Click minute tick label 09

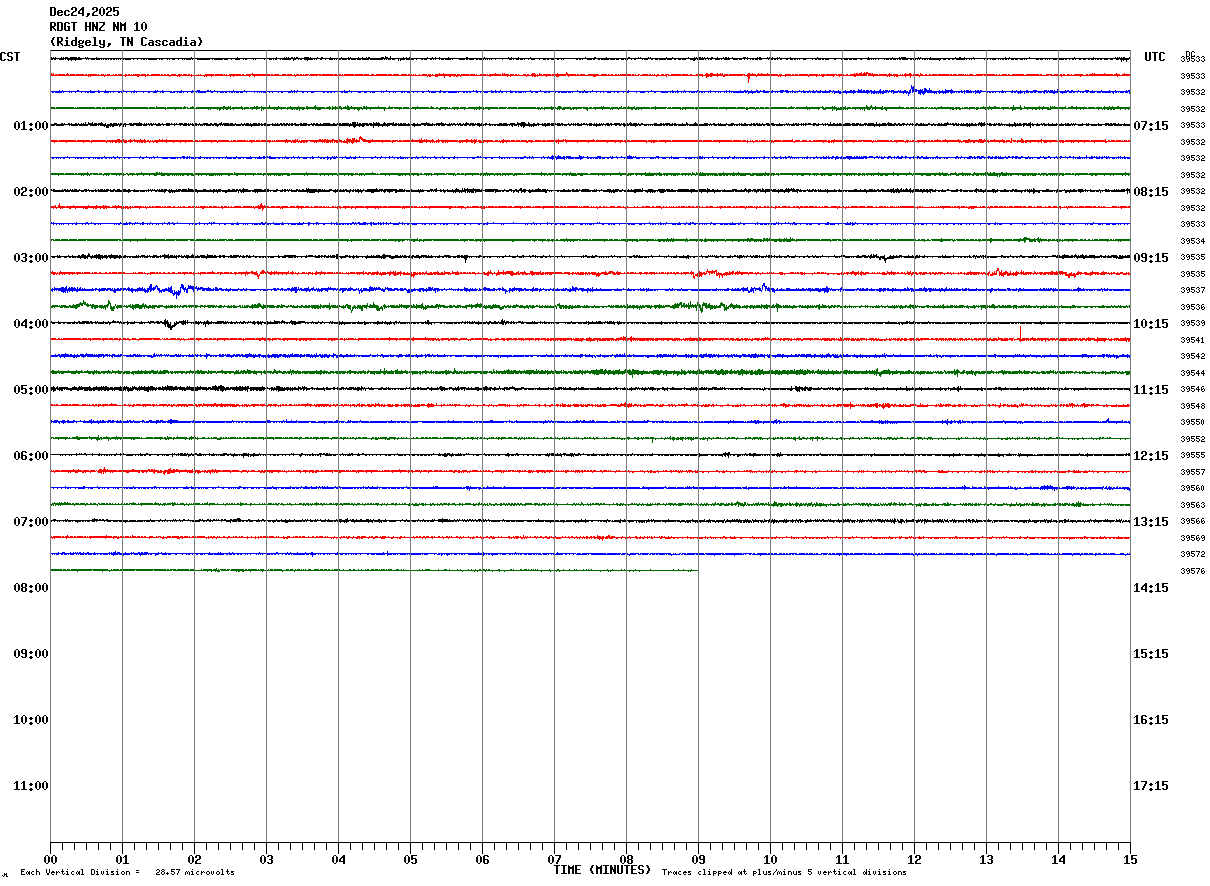(698, 859)
